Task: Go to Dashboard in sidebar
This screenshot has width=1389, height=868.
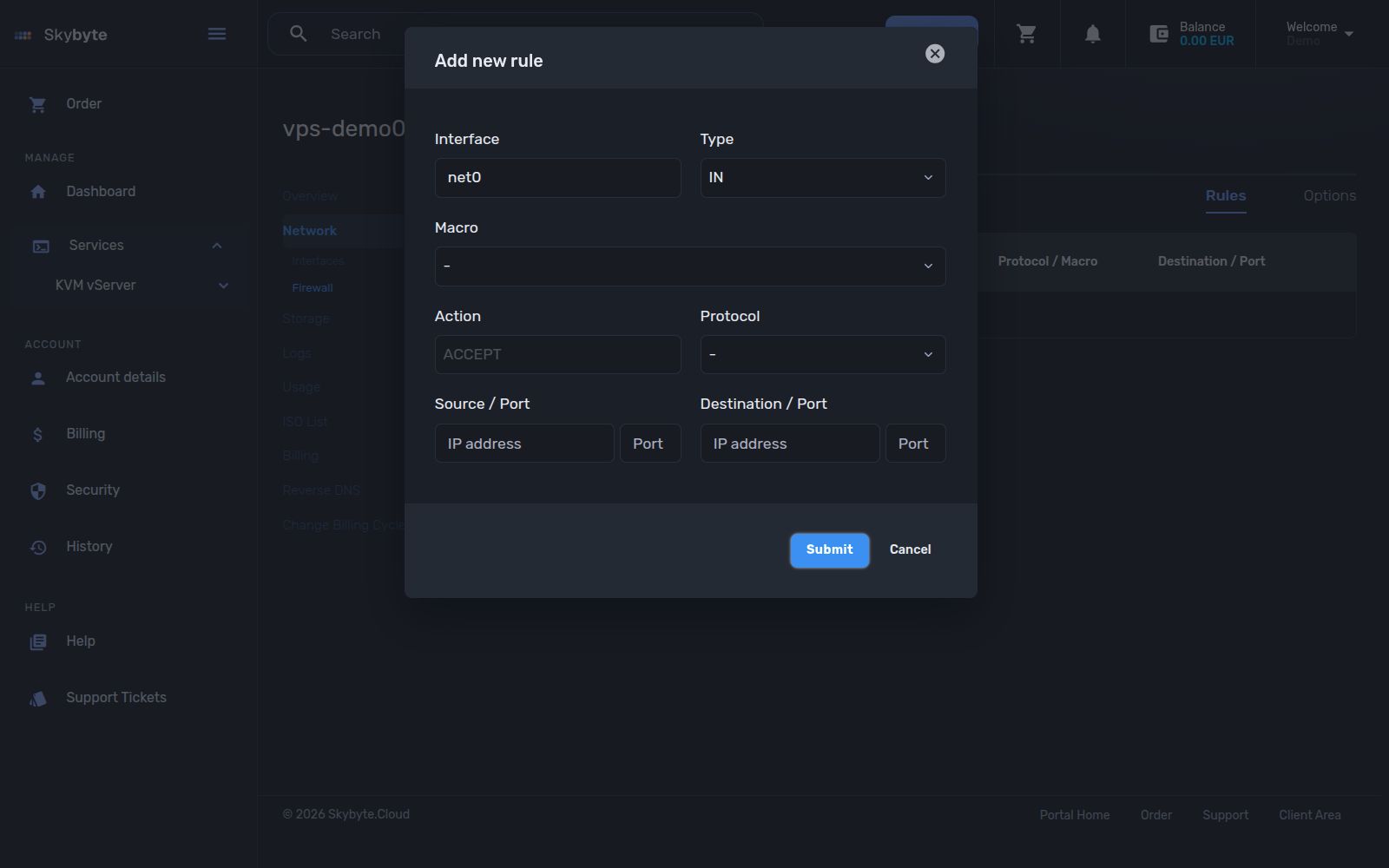Action: point(101,192)
